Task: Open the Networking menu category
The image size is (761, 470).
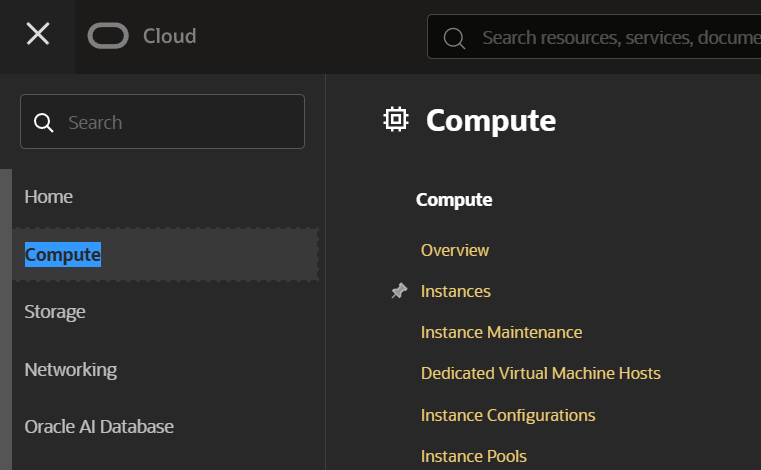Action: (70, 370)
